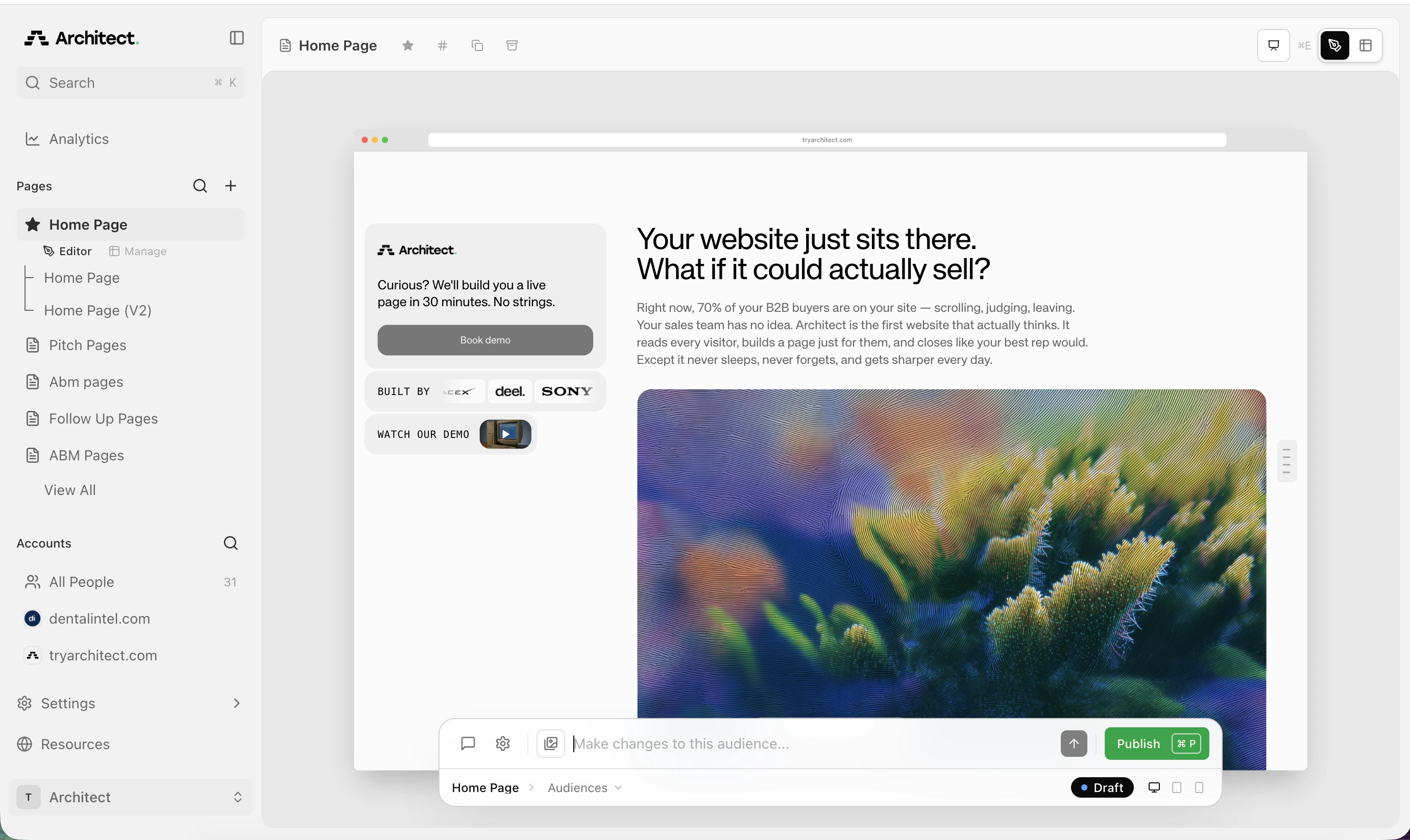Open the gear settings in bottom toolbar
The width and height of the screenshot is (1410, 840).
(x=503, y=743)
